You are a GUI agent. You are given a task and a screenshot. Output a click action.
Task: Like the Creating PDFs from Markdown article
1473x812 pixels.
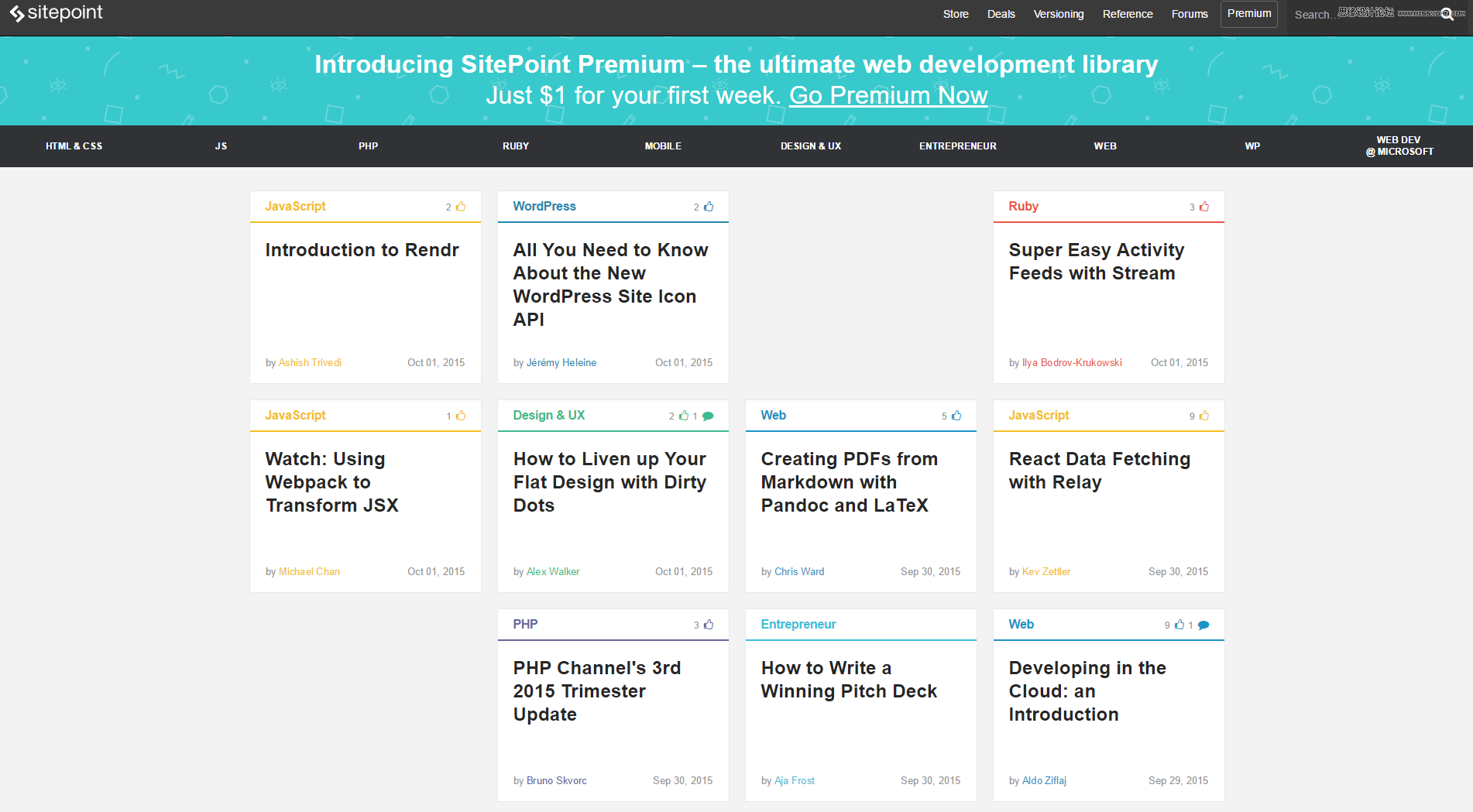(956, 416)
